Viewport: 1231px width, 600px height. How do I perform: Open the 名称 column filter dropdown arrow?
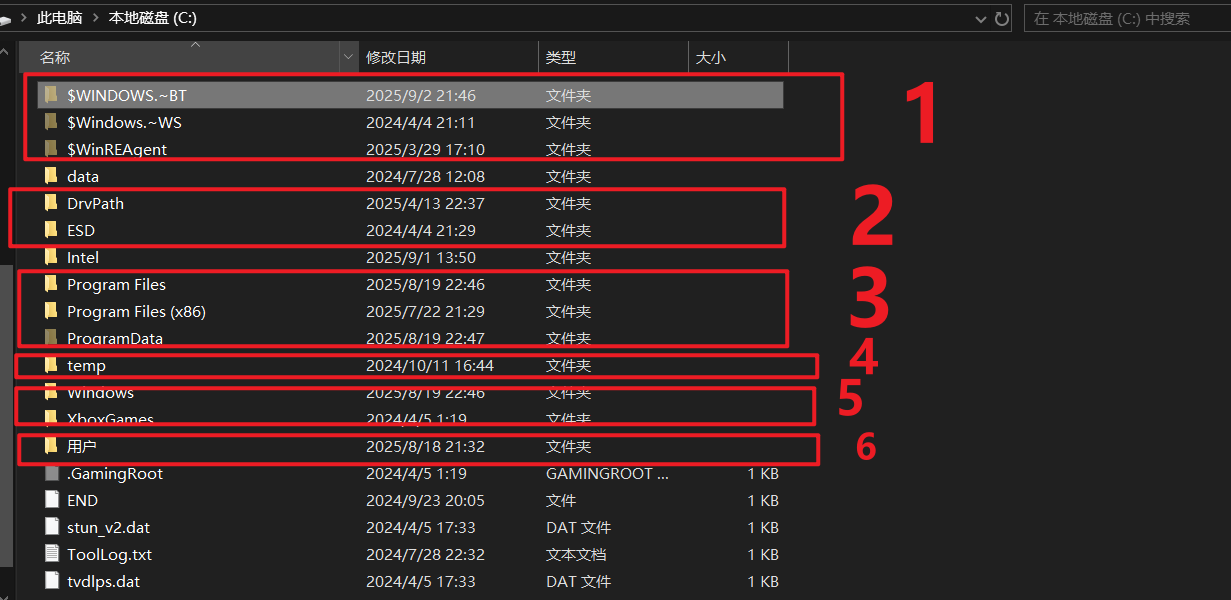(x=349, y=58)
